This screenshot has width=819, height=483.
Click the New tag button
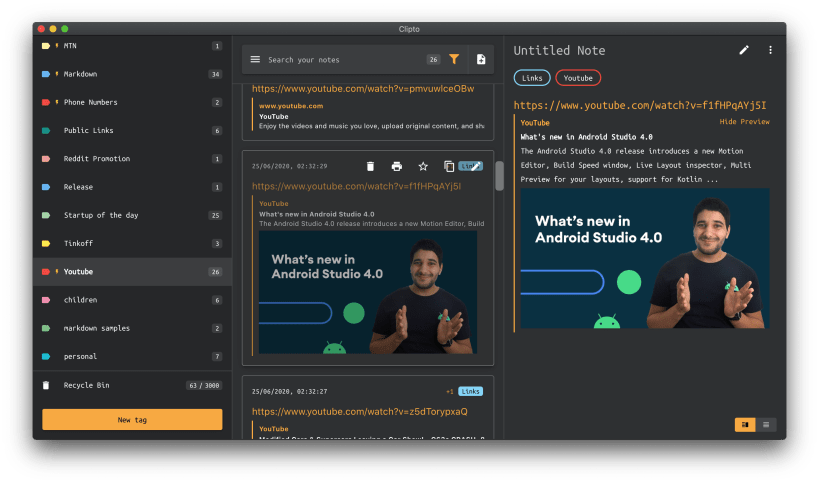[x=132, y=420]
